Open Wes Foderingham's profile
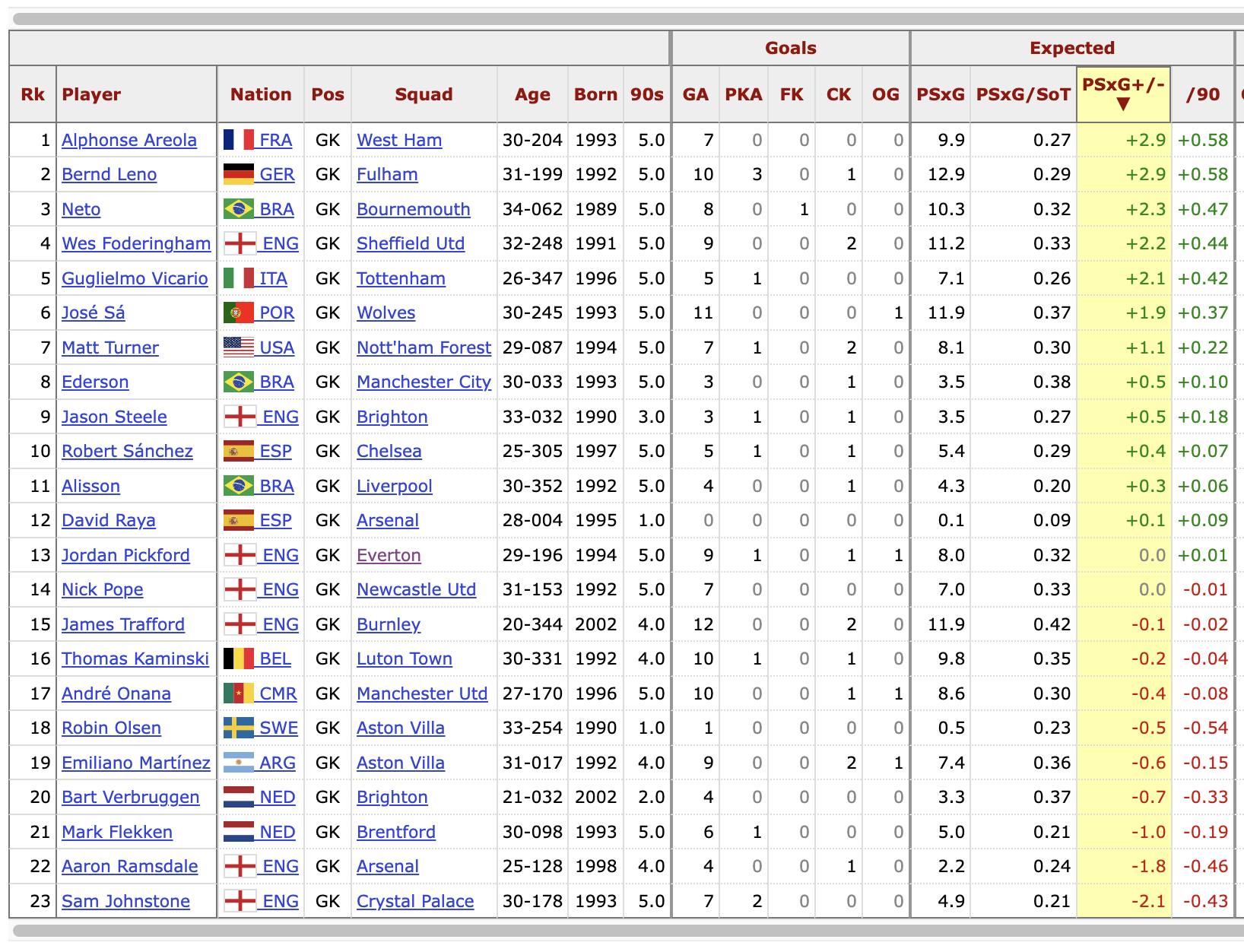 pos(136,243)
